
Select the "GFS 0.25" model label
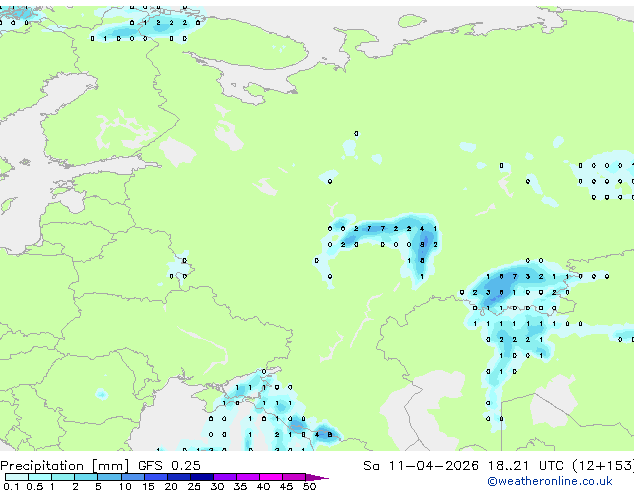coord(169,466)
